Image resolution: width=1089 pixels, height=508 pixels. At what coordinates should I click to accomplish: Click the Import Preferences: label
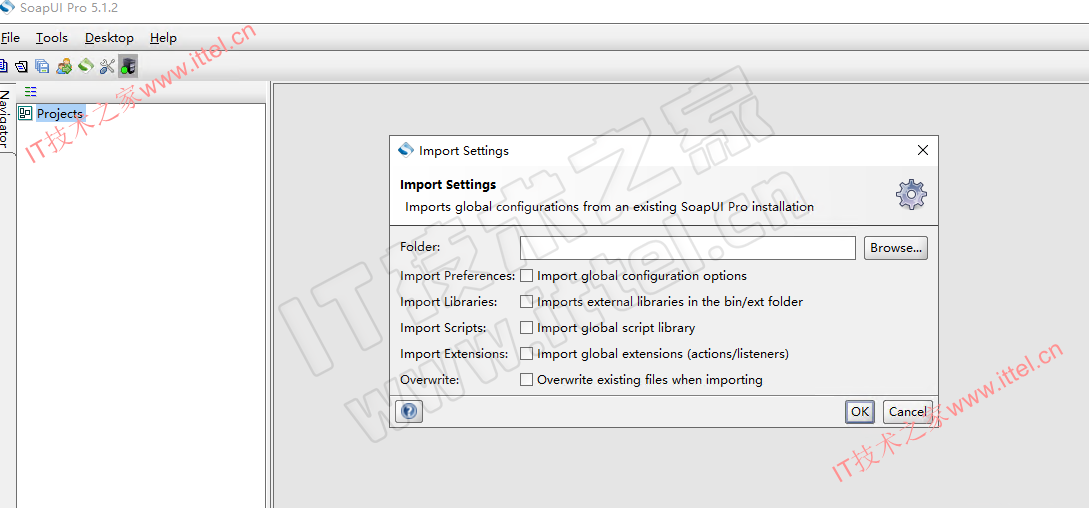point(458,276)
